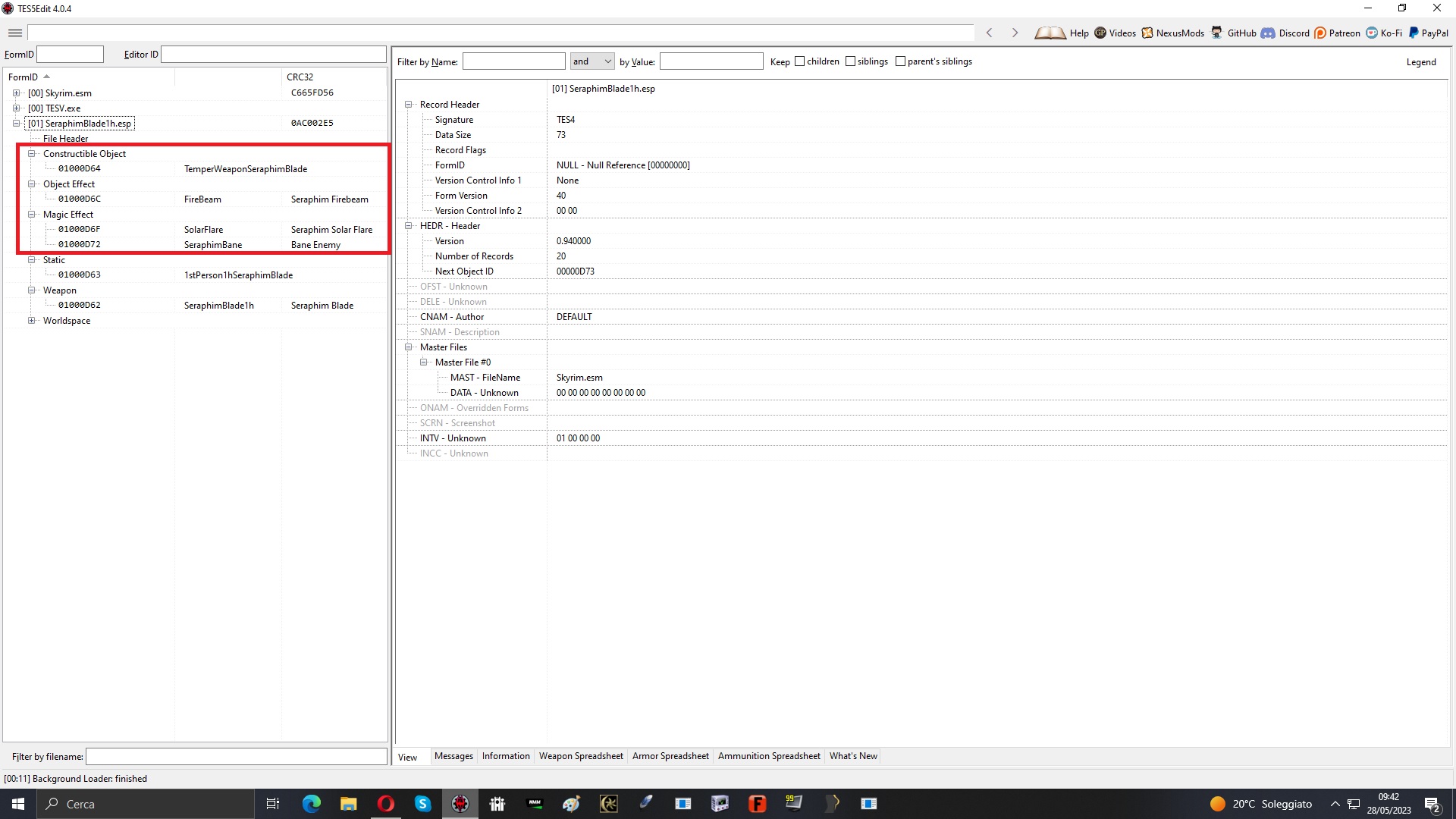Collapse the Constructible Object group

31,154
